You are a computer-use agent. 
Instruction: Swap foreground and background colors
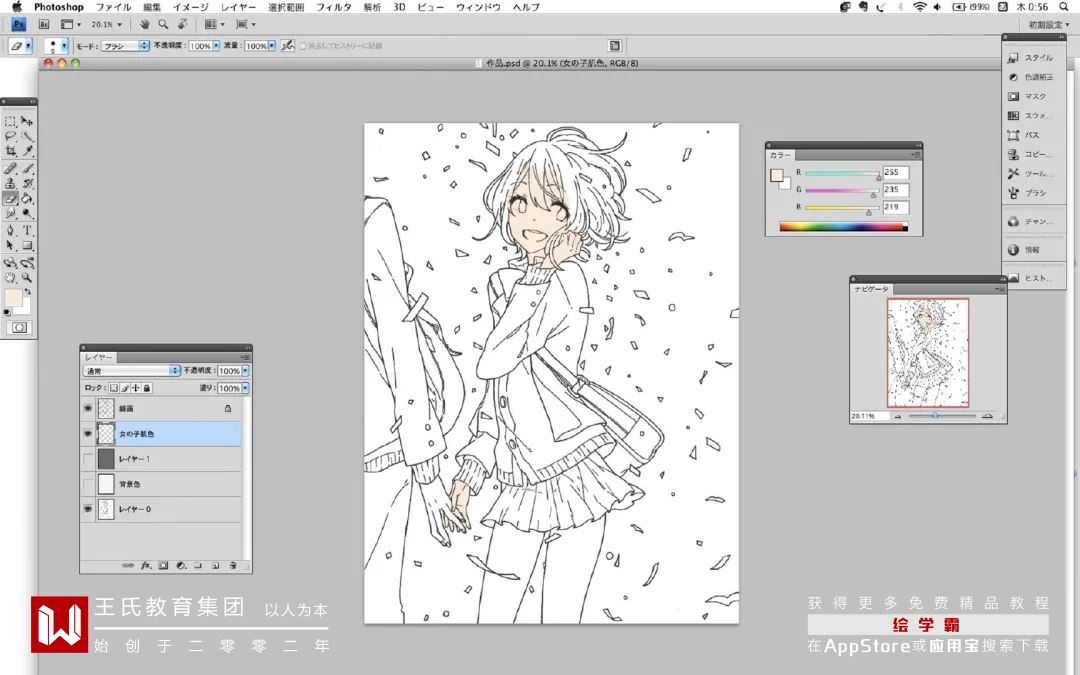28,292
